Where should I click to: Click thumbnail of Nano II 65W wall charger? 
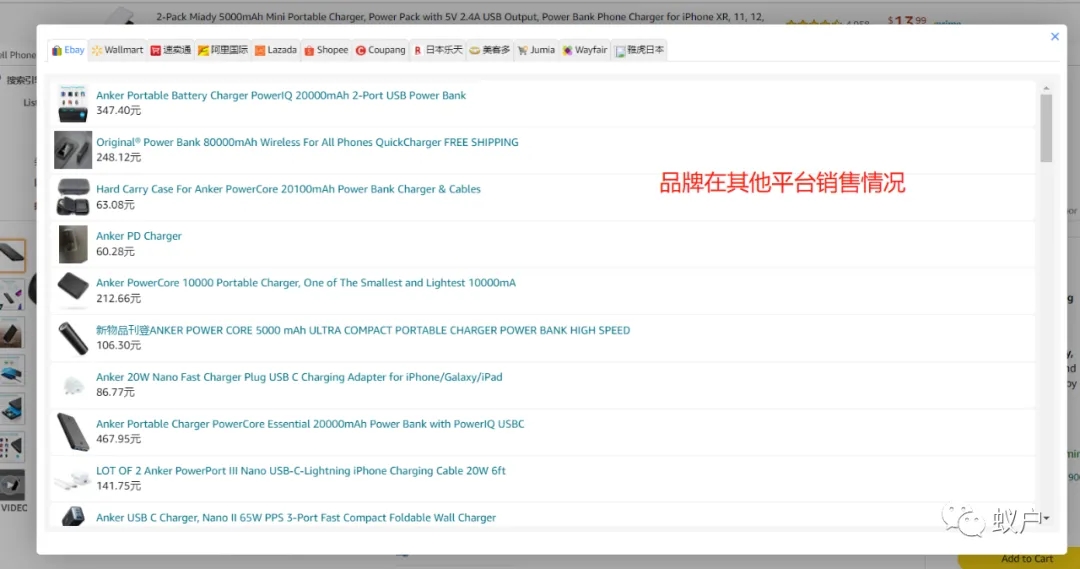pyautogui.click(x=73, y=517)
